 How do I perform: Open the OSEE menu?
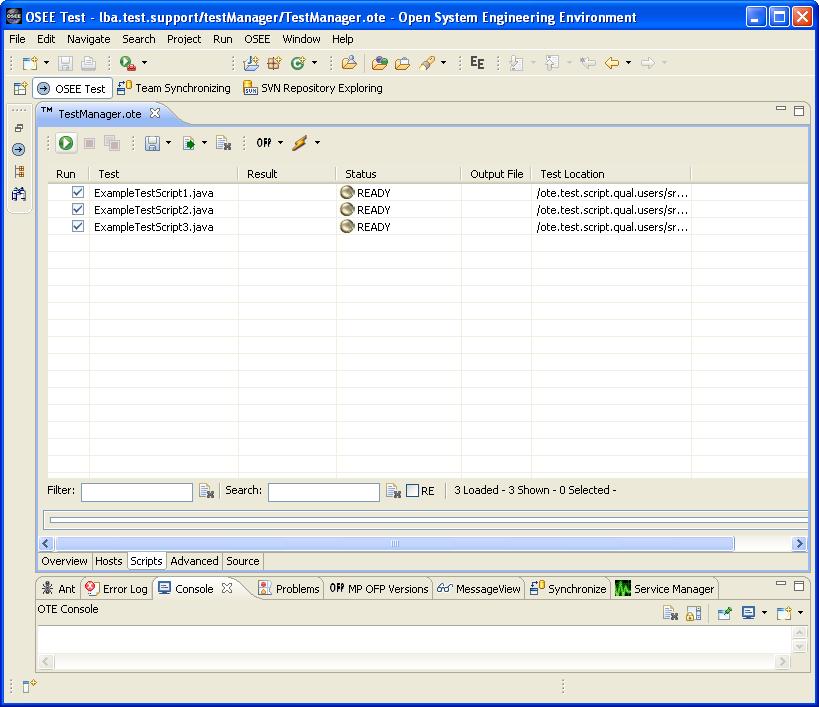pyautogui.click(x=257, y=39)
